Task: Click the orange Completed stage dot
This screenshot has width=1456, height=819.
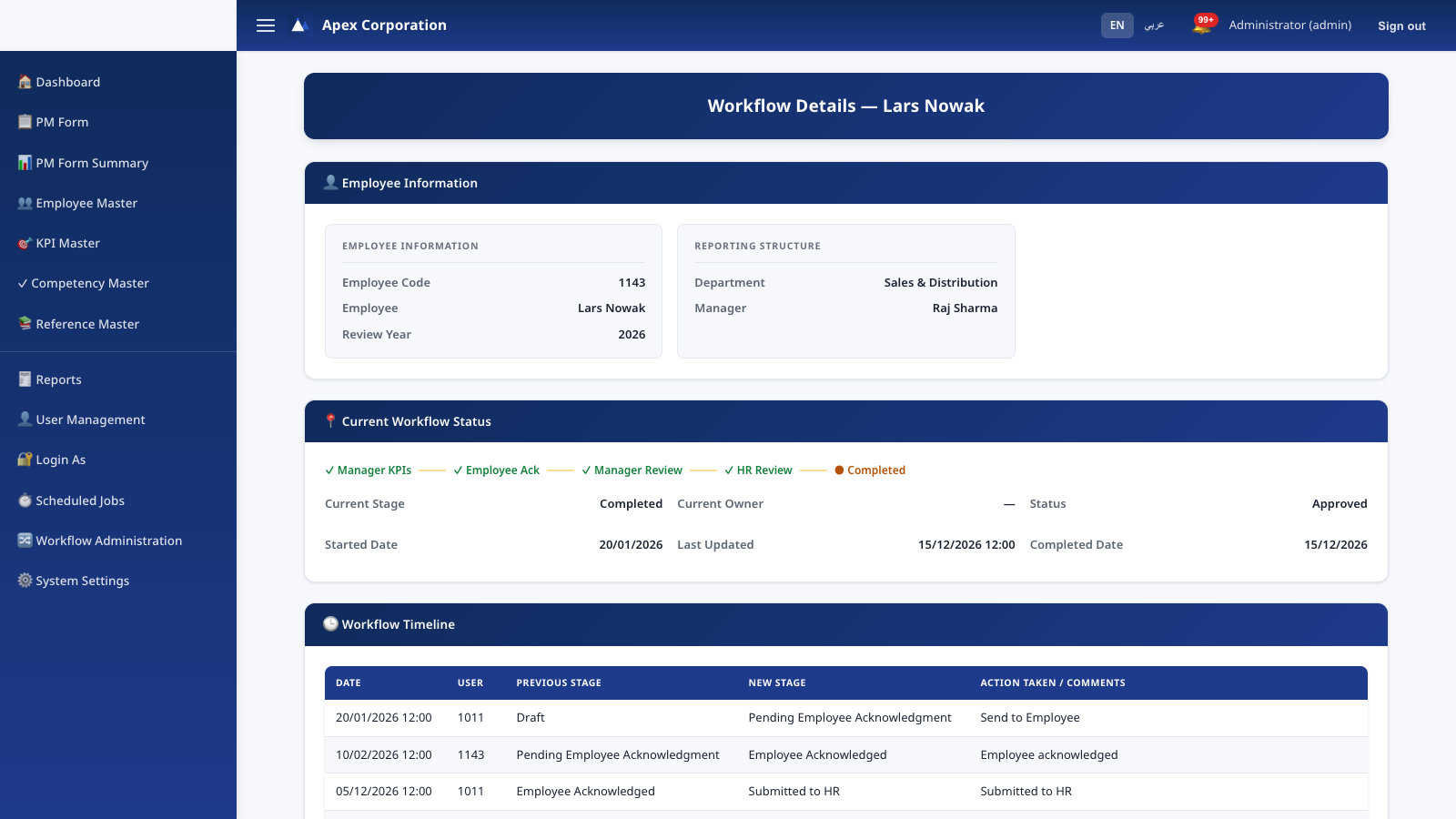Action: coord(839,470)
